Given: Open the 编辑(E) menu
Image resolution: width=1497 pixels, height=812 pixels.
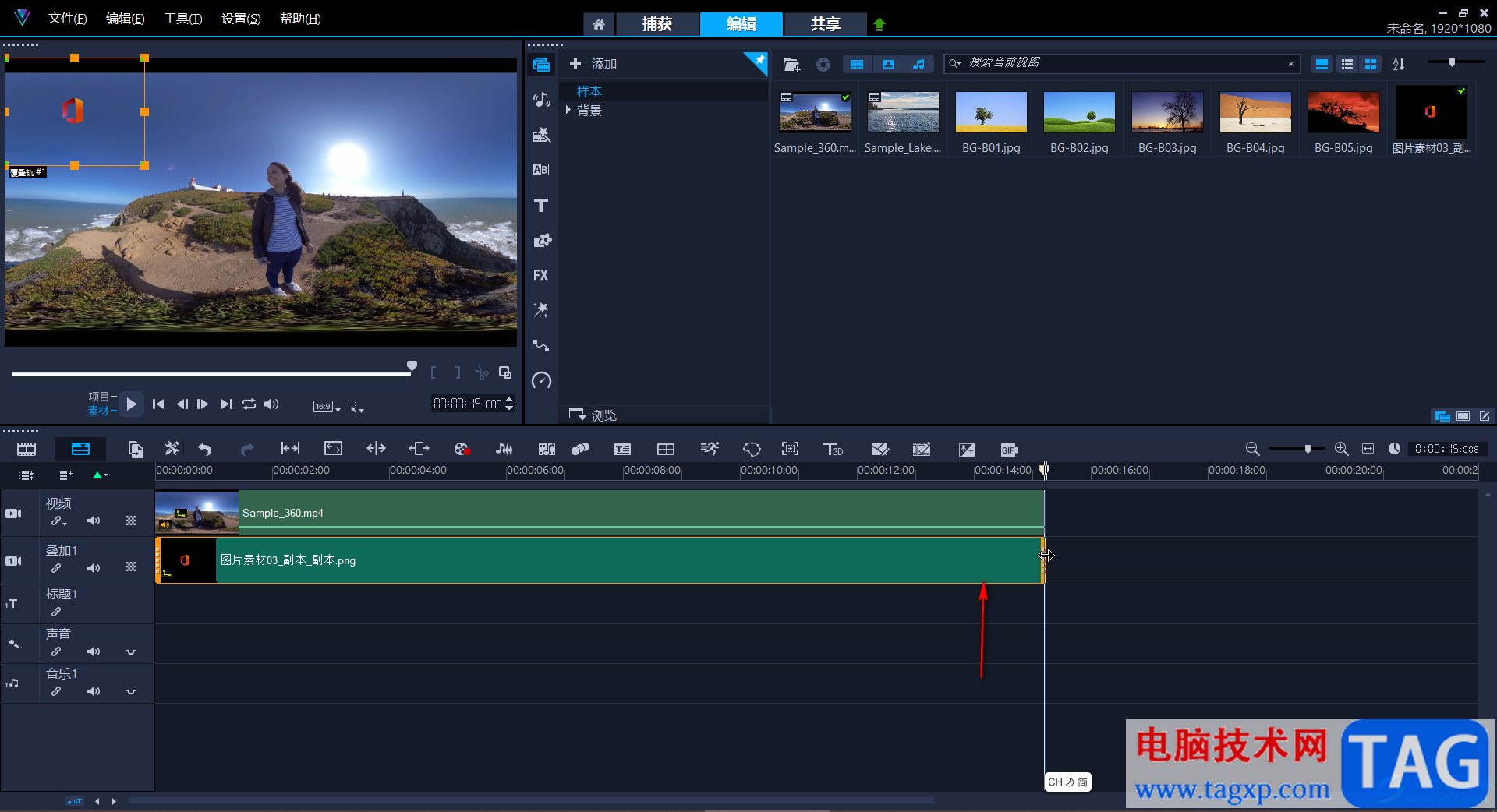Looking at the screenshot, I should (125, 18).
